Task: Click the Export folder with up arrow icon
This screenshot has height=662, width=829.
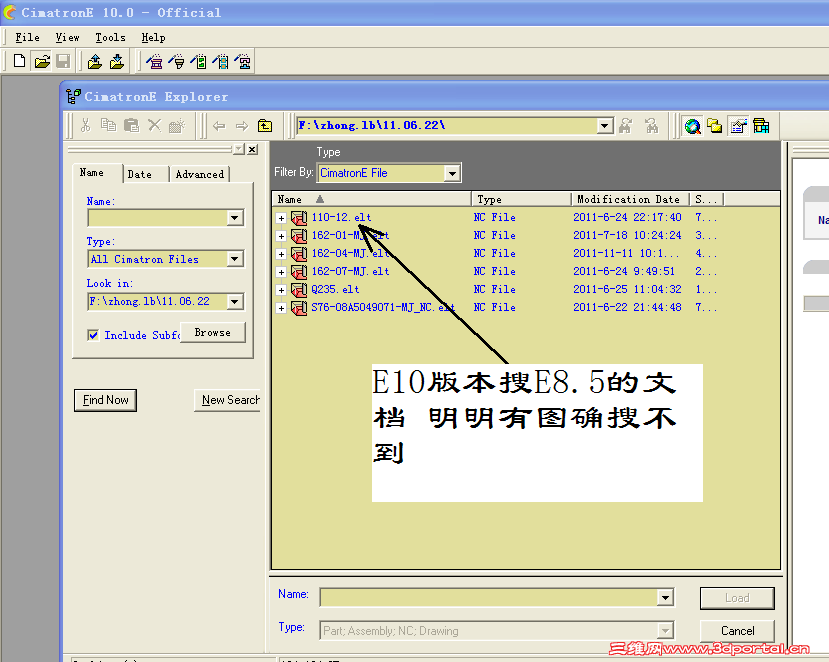Action: 95,62
